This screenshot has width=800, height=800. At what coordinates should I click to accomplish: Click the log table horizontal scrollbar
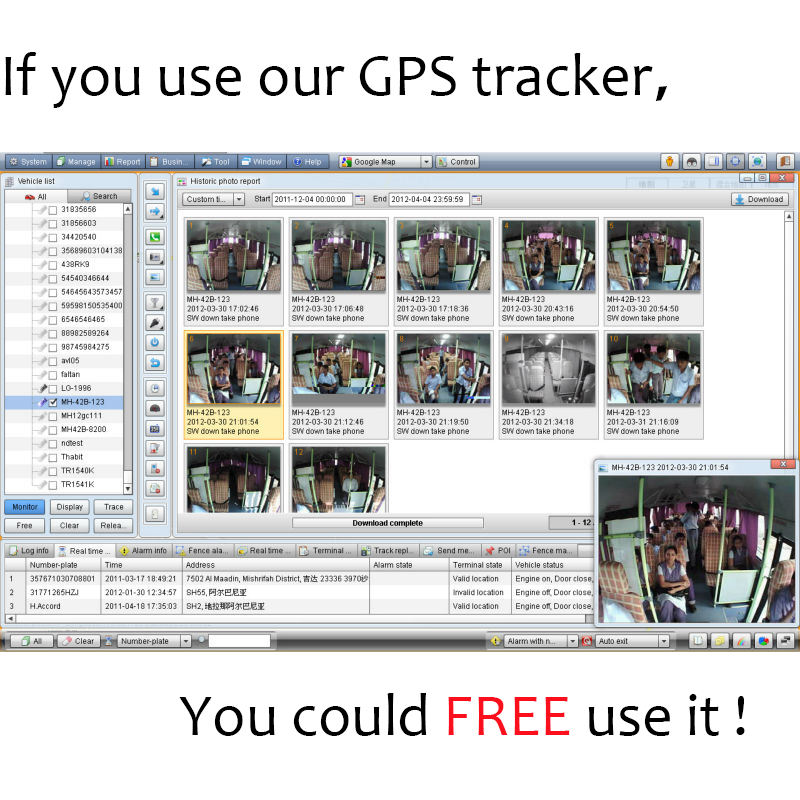[301, 618]
